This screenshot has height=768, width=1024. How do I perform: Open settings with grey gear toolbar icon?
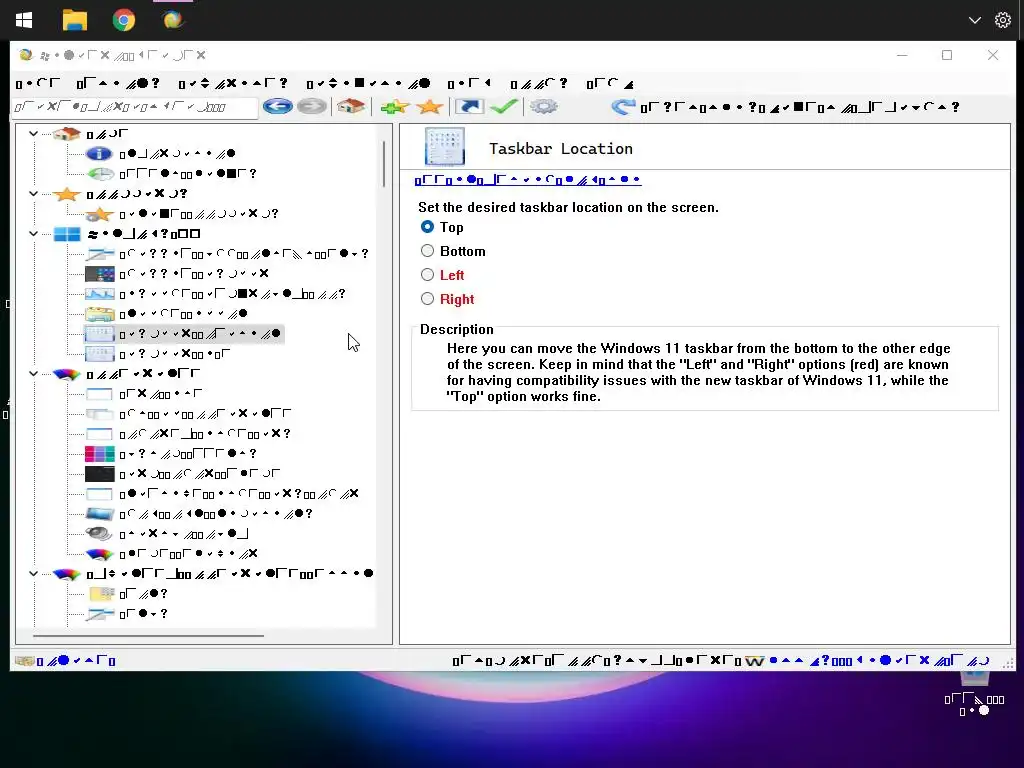point(543,106)
